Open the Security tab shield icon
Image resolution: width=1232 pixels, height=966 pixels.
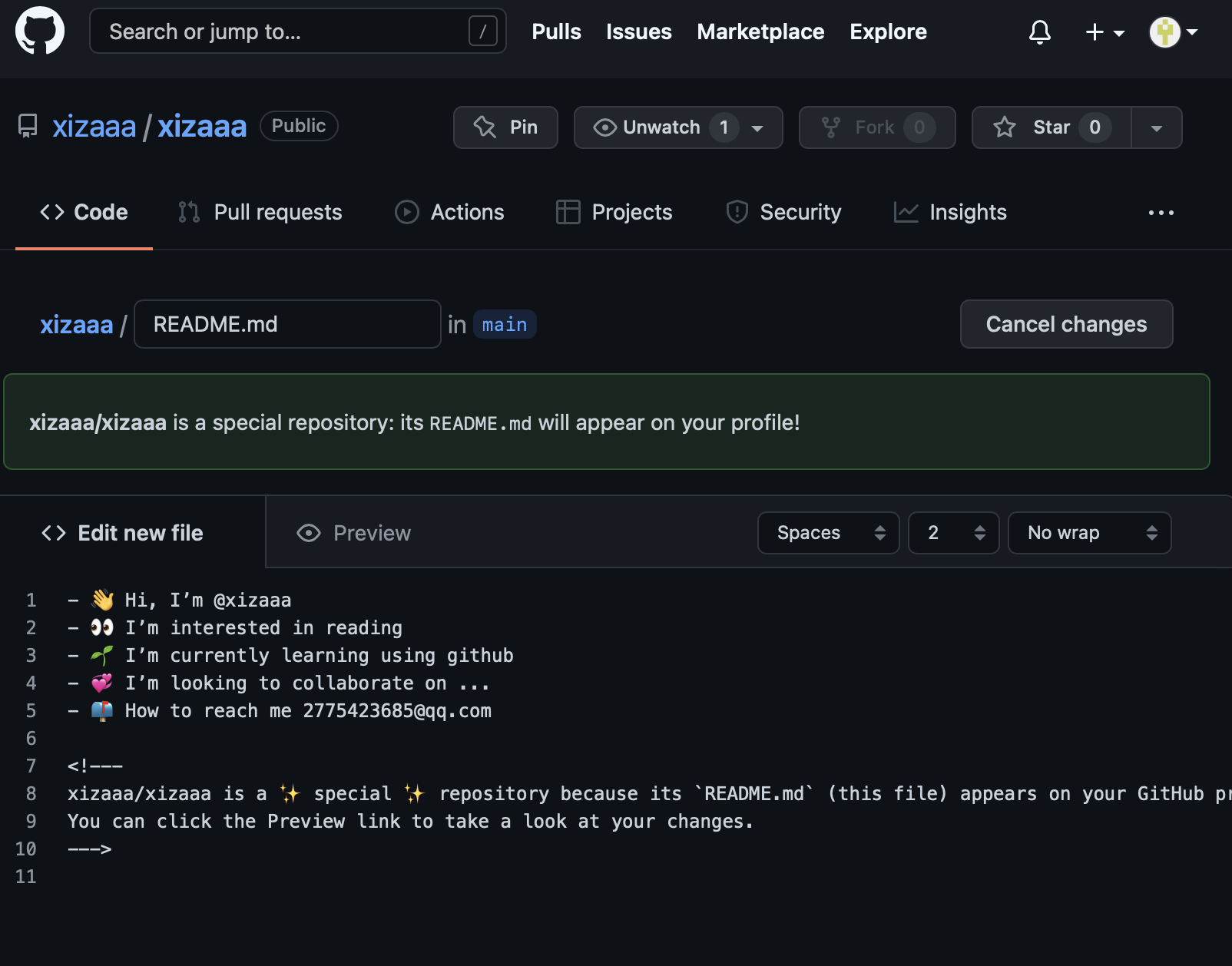click(737, 212)
